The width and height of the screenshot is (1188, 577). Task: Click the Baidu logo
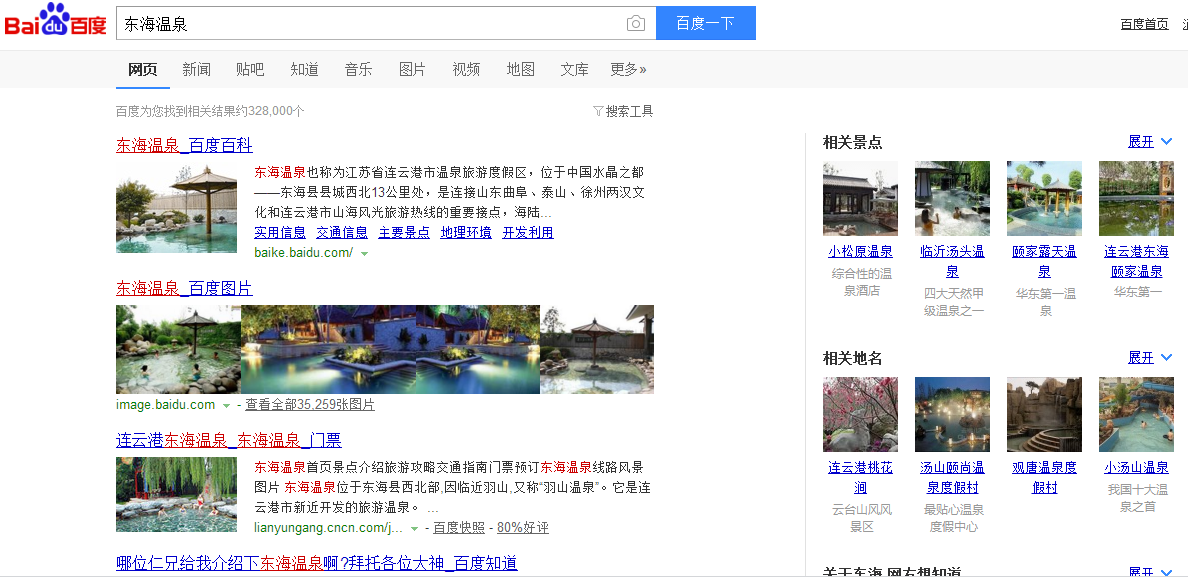55,21
